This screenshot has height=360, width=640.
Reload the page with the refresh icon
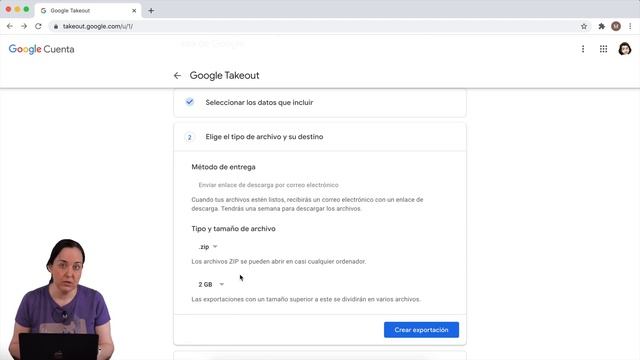(x=38, y=26)
